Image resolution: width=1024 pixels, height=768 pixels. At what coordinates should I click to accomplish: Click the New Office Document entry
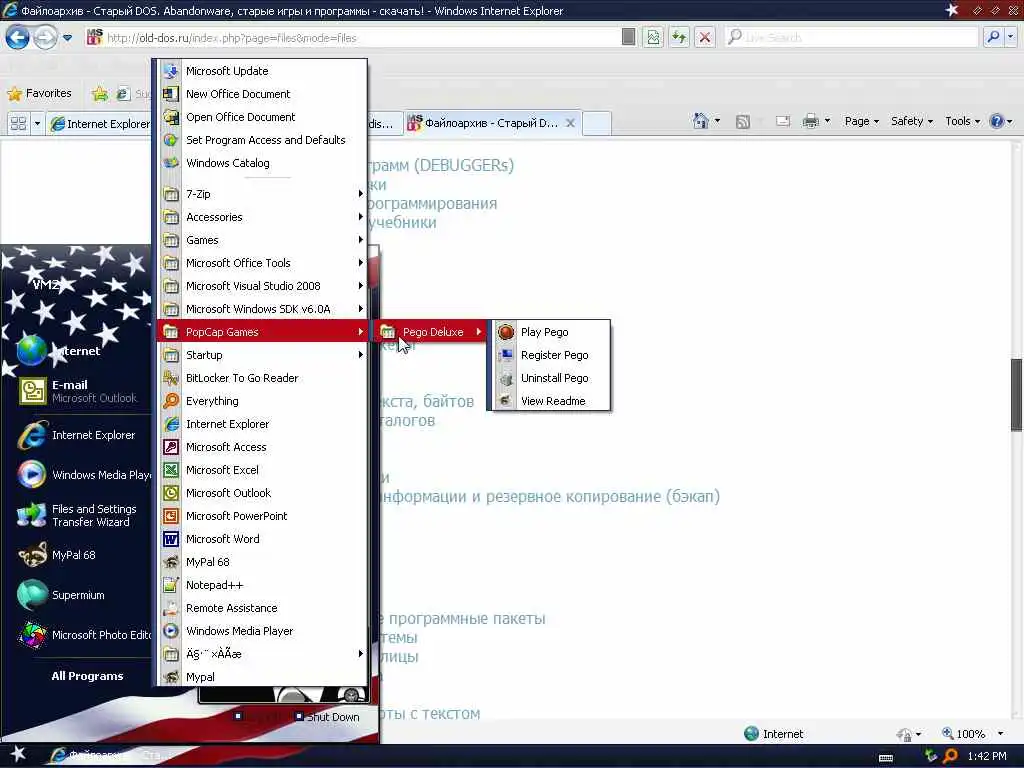(263, 94)
